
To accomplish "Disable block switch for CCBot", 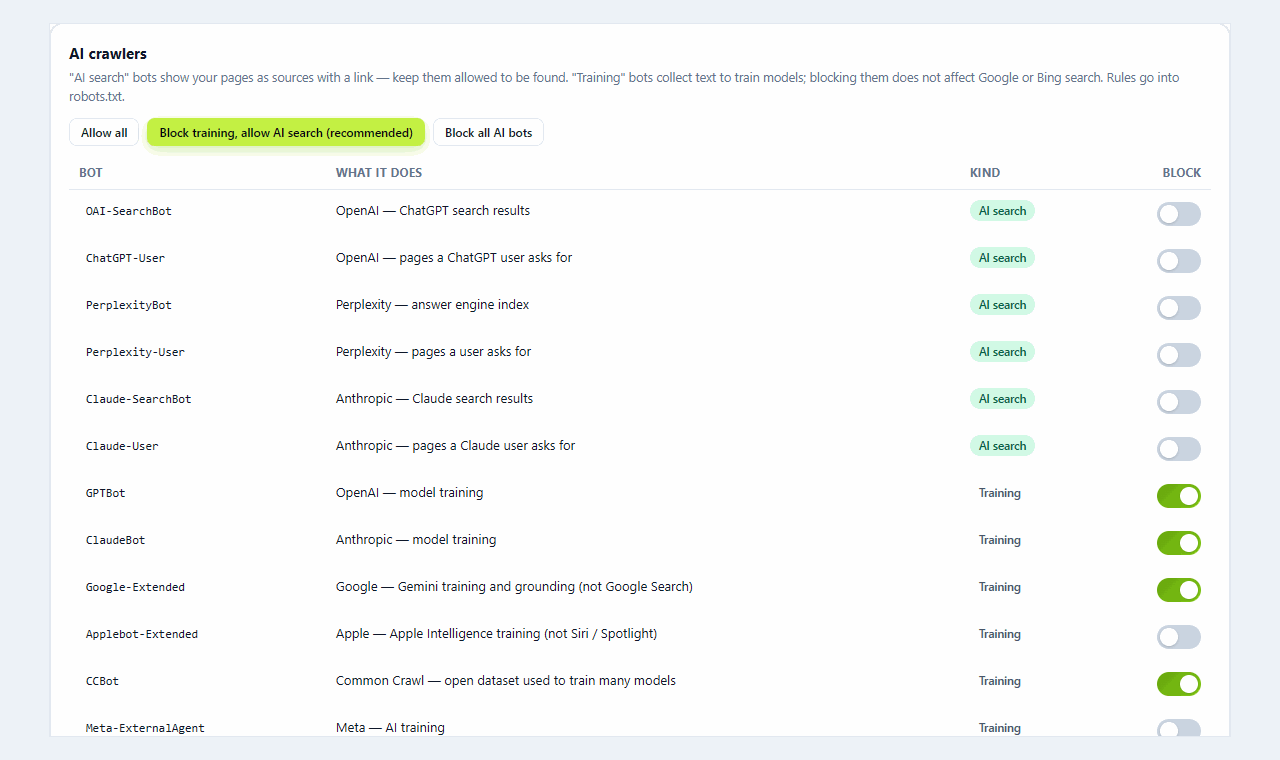I will [1178, 684].
